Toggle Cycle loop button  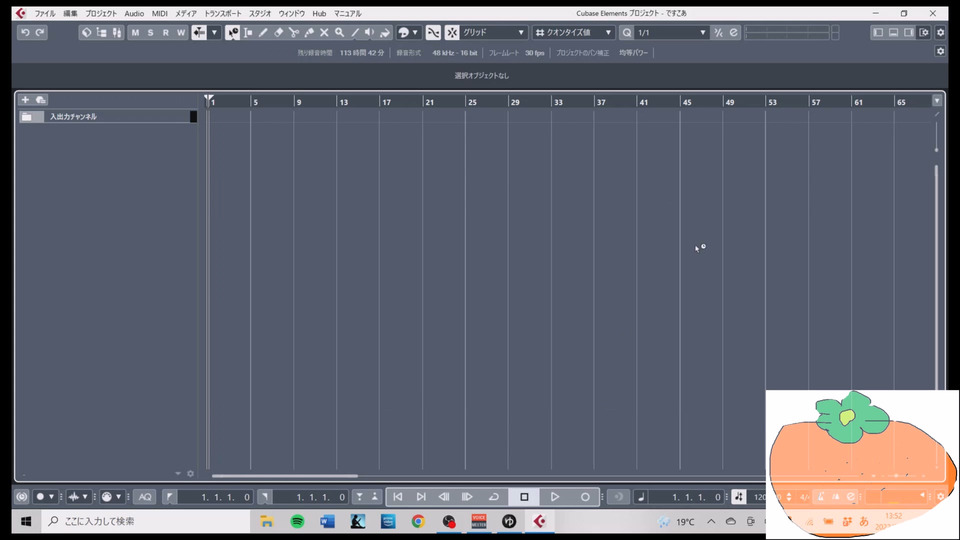click(x=493, y=497)
